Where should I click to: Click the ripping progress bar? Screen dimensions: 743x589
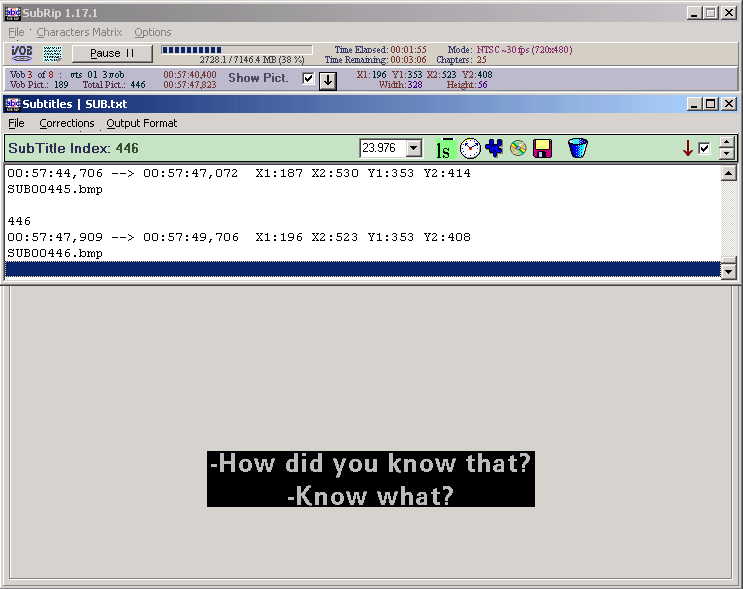pos(236,49)
